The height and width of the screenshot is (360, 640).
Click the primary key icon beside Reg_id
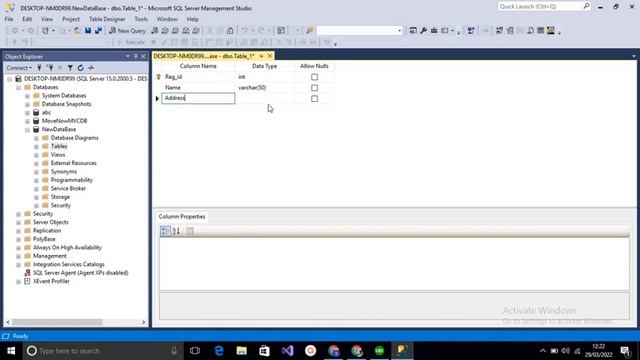(x=159, y=77)
